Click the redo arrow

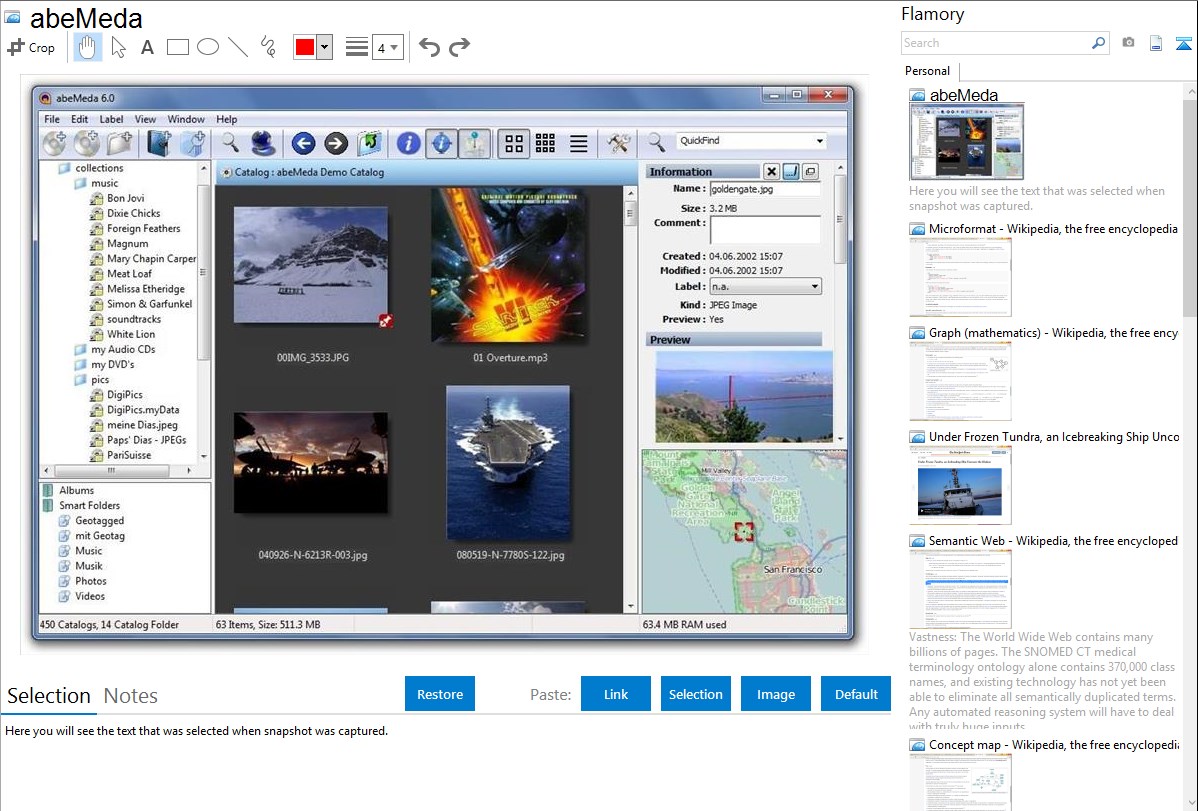click(459, 47)
